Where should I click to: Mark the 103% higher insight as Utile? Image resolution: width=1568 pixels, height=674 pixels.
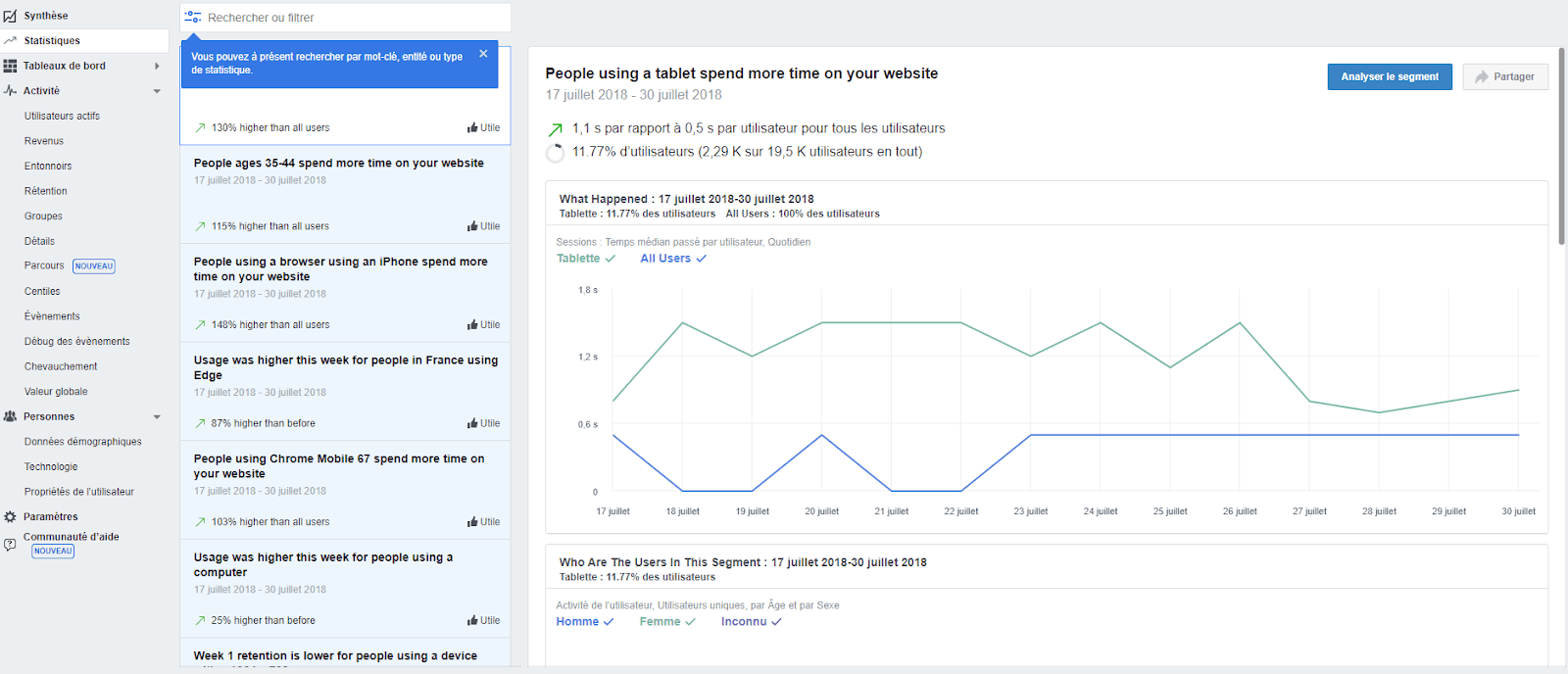coord(483,522)
